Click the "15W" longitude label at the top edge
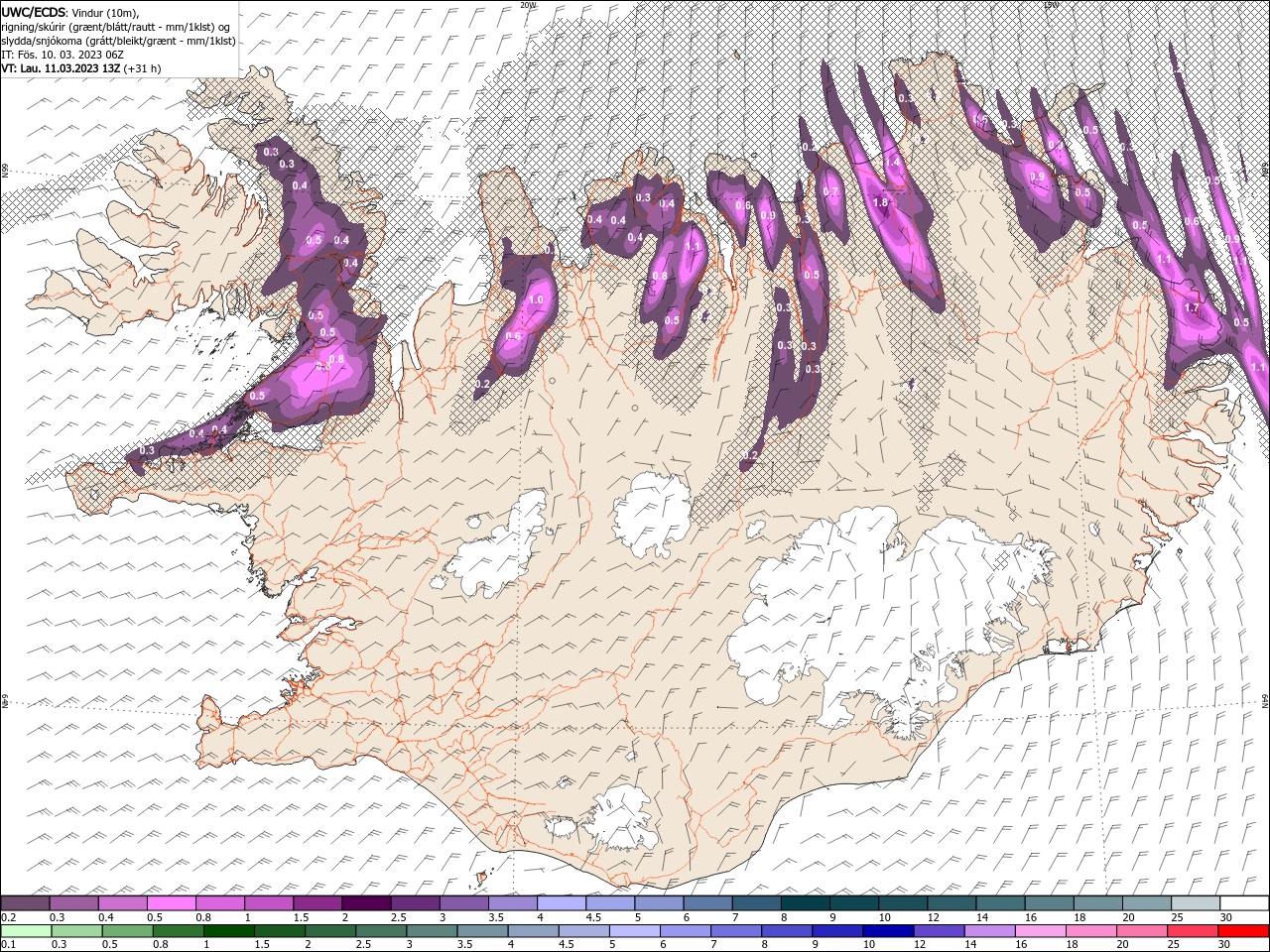The height and width of the screenshot is (952, 1270). click(x=1051, y=5)
